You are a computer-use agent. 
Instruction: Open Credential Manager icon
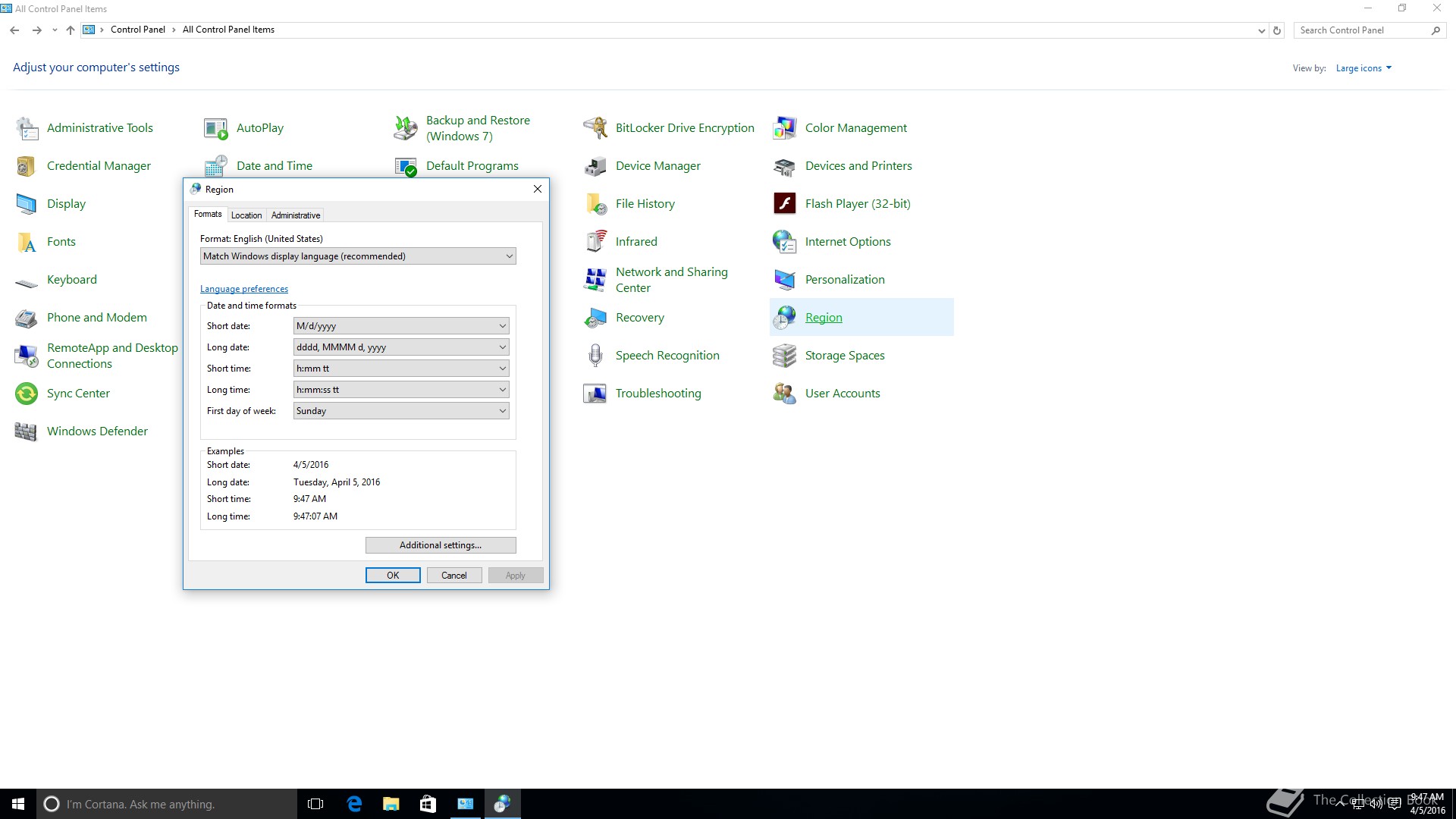tap(27, 166)
